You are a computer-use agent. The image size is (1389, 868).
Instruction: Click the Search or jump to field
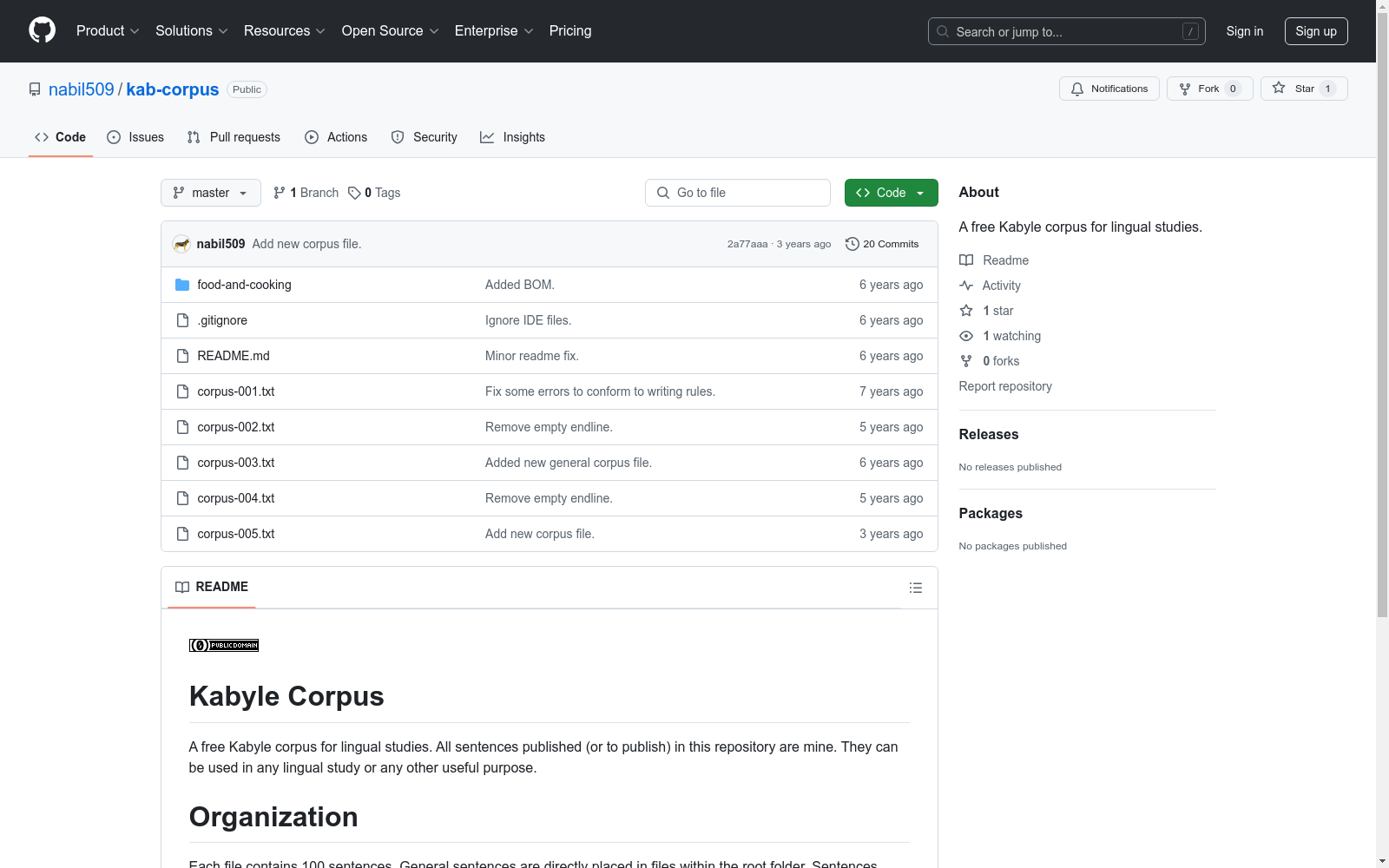pyautogui.click(x=1067, y=31)
